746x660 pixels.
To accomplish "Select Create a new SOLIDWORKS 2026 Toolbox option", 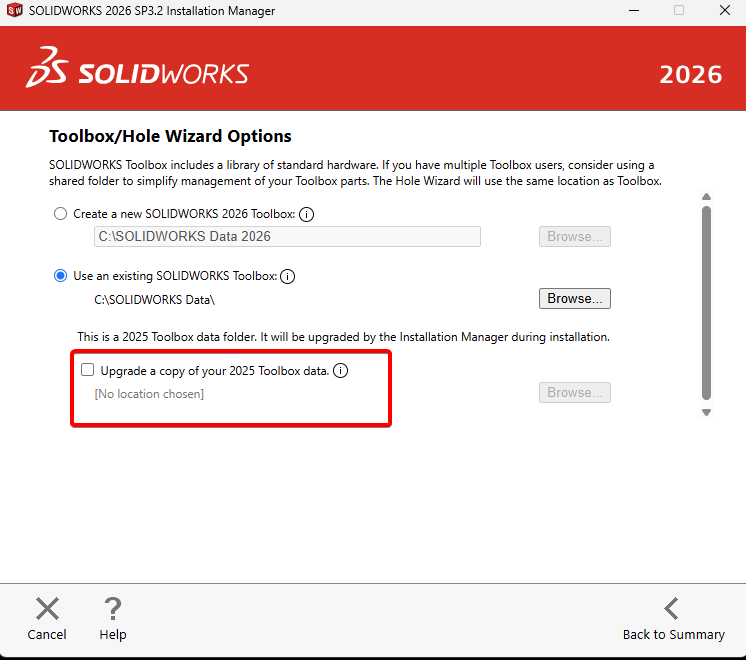I will [60, 214].
